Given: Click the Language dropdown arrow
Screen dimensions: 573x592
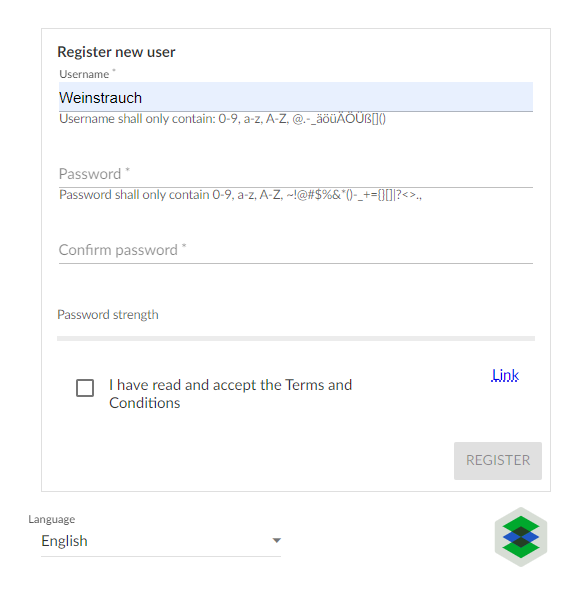Looking at the screenshot, I should (x=277, y=541).
